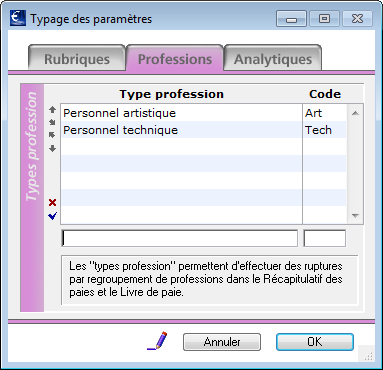
Task: Move the row to bottom with the down arrow
Action: pyautogui.click(x=52, y=148)
